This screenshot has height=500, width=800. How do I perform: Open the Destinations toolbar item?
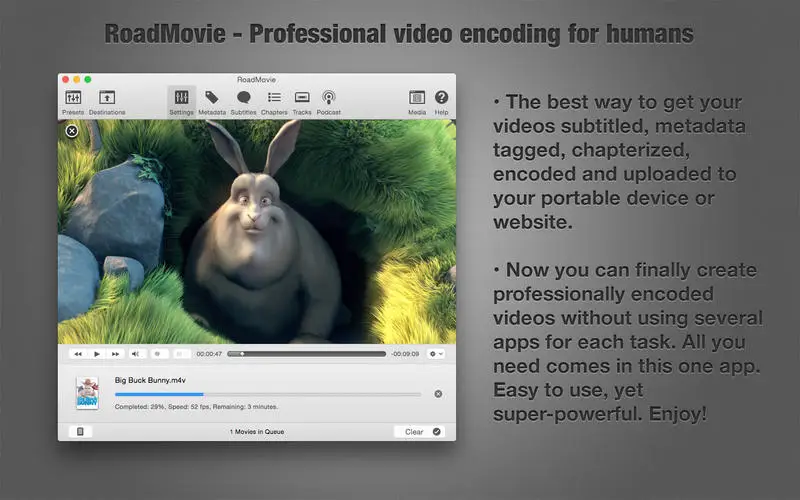coord(107,102)
